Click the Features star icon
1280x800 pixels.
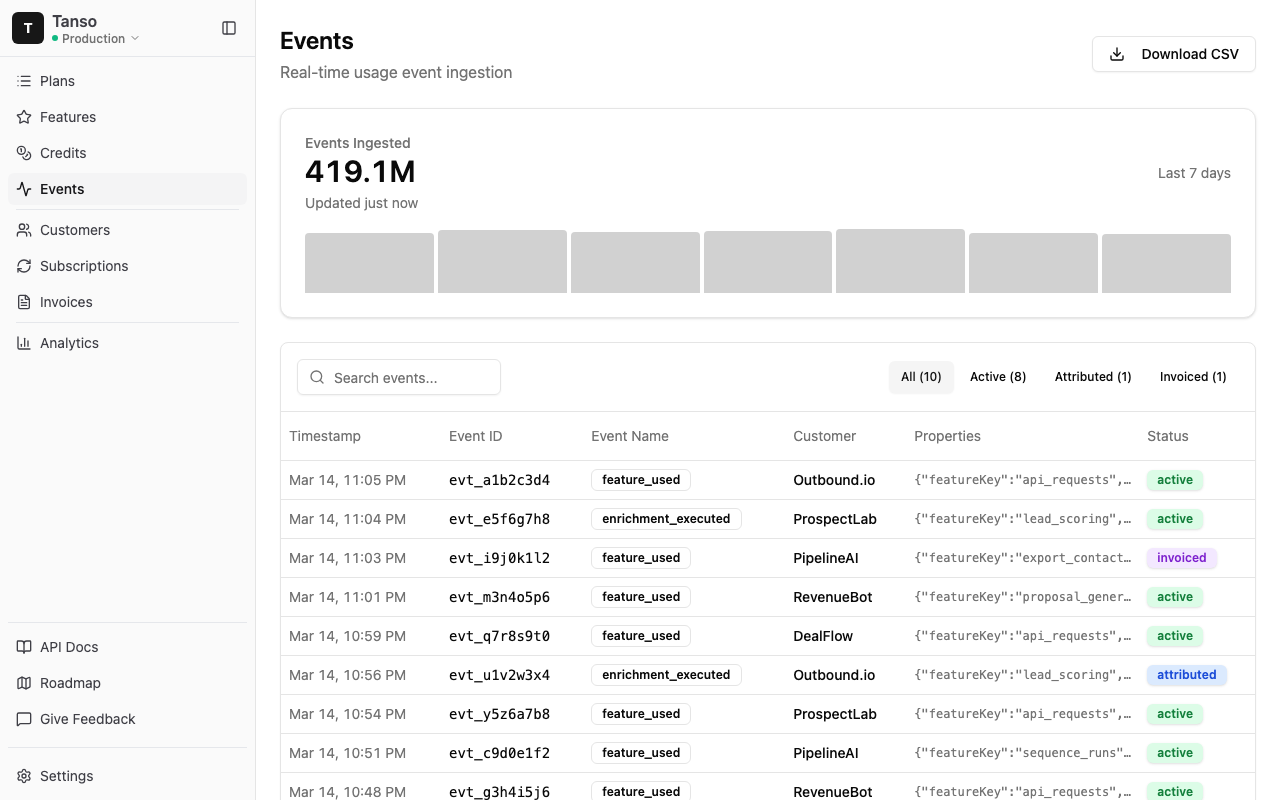point(24,117)
